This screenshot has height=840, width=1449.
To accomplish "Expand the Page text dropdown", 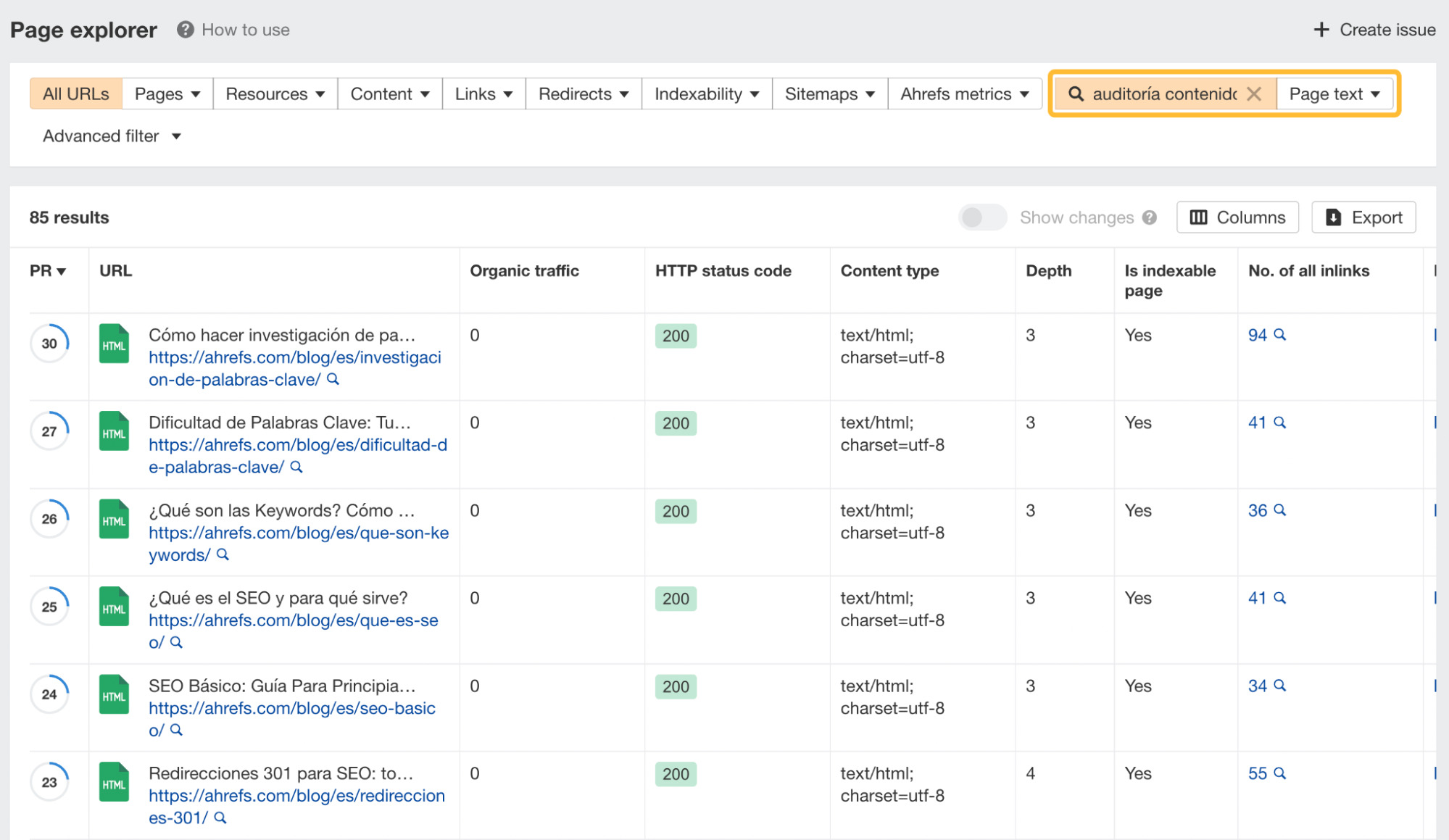I will coord(1334,94).
